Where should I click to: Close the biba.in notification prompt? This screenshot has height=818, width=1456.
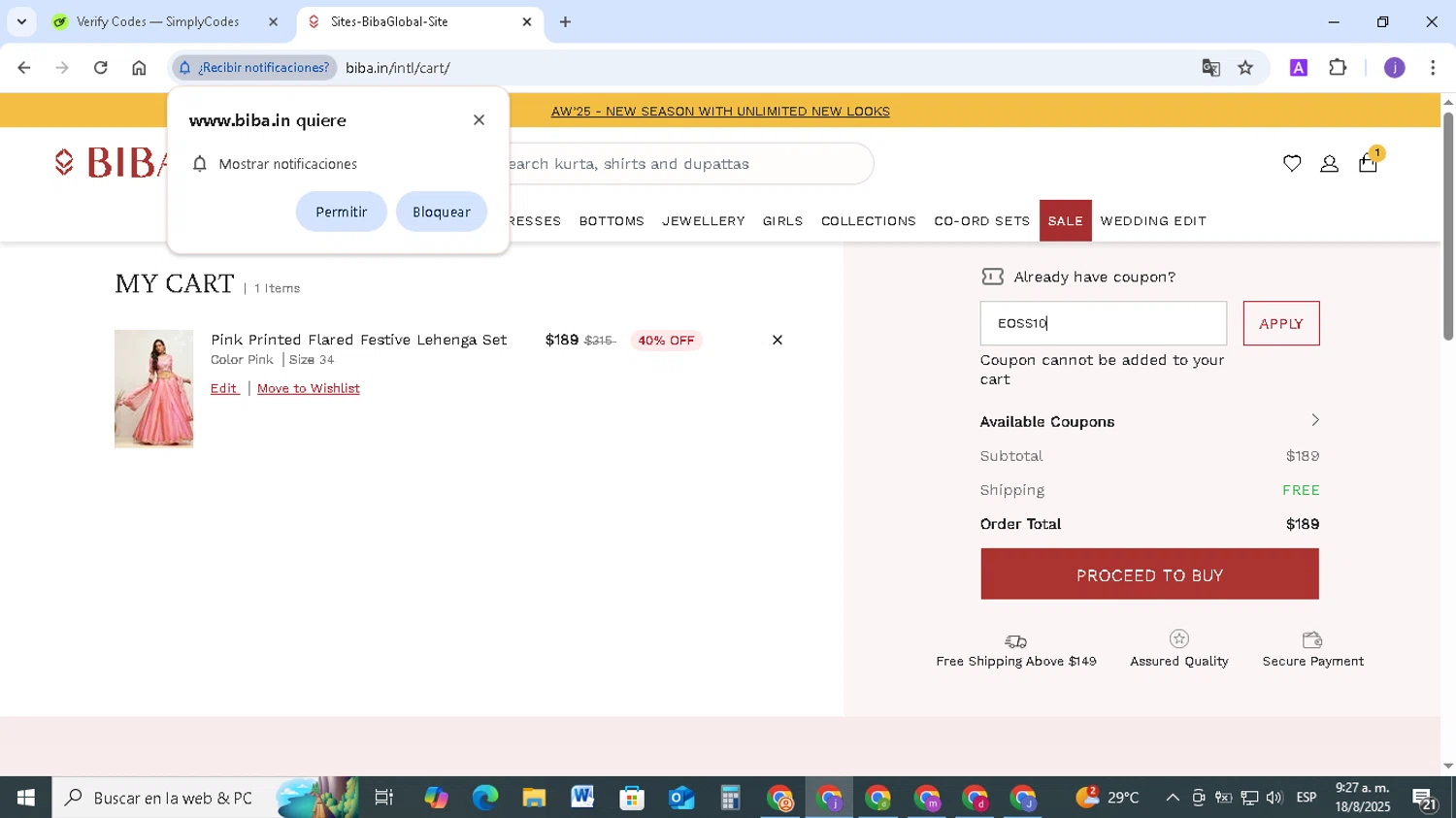click(479, 120)
